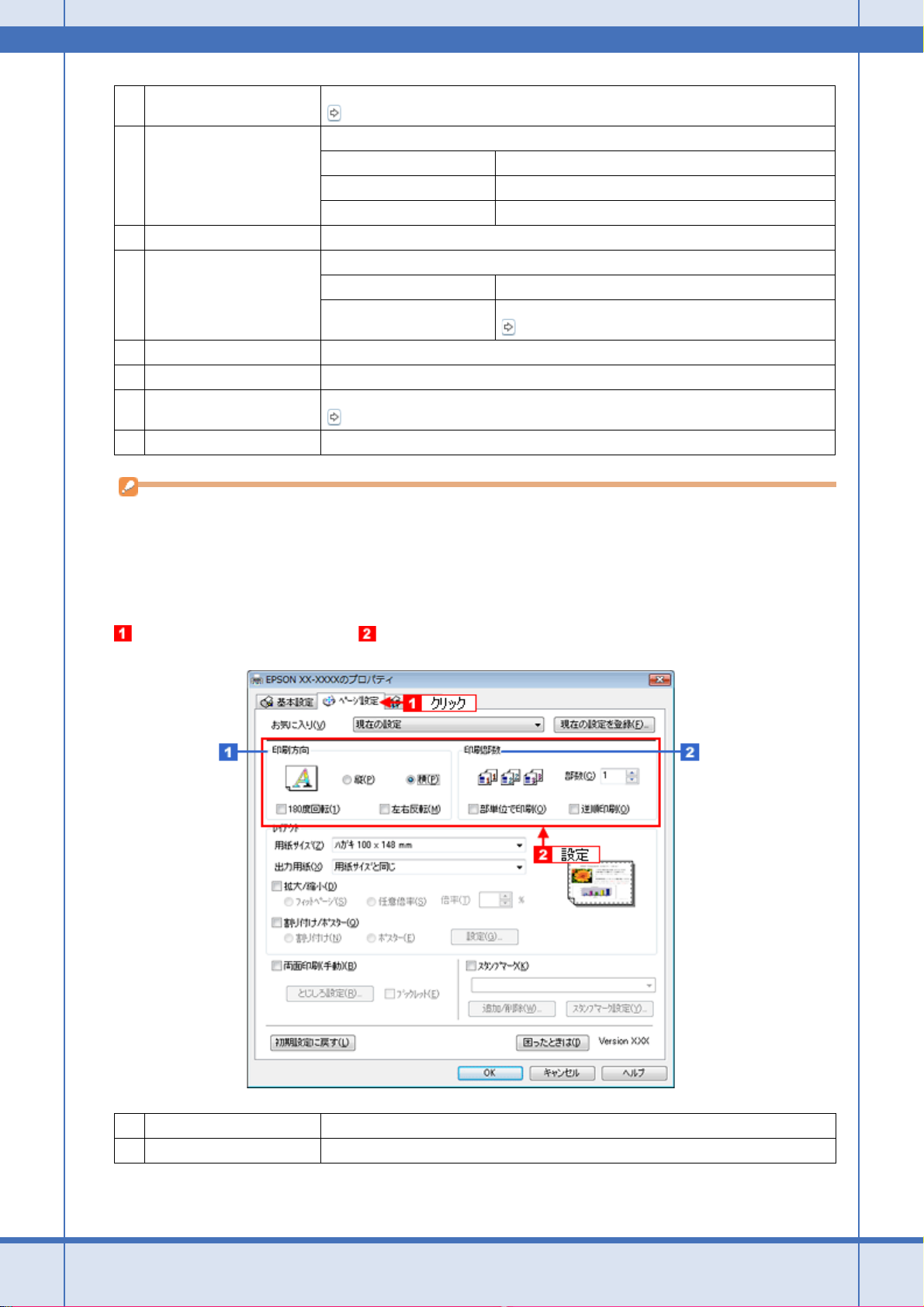Check the 部単位で印刷 checkbox

473,809
